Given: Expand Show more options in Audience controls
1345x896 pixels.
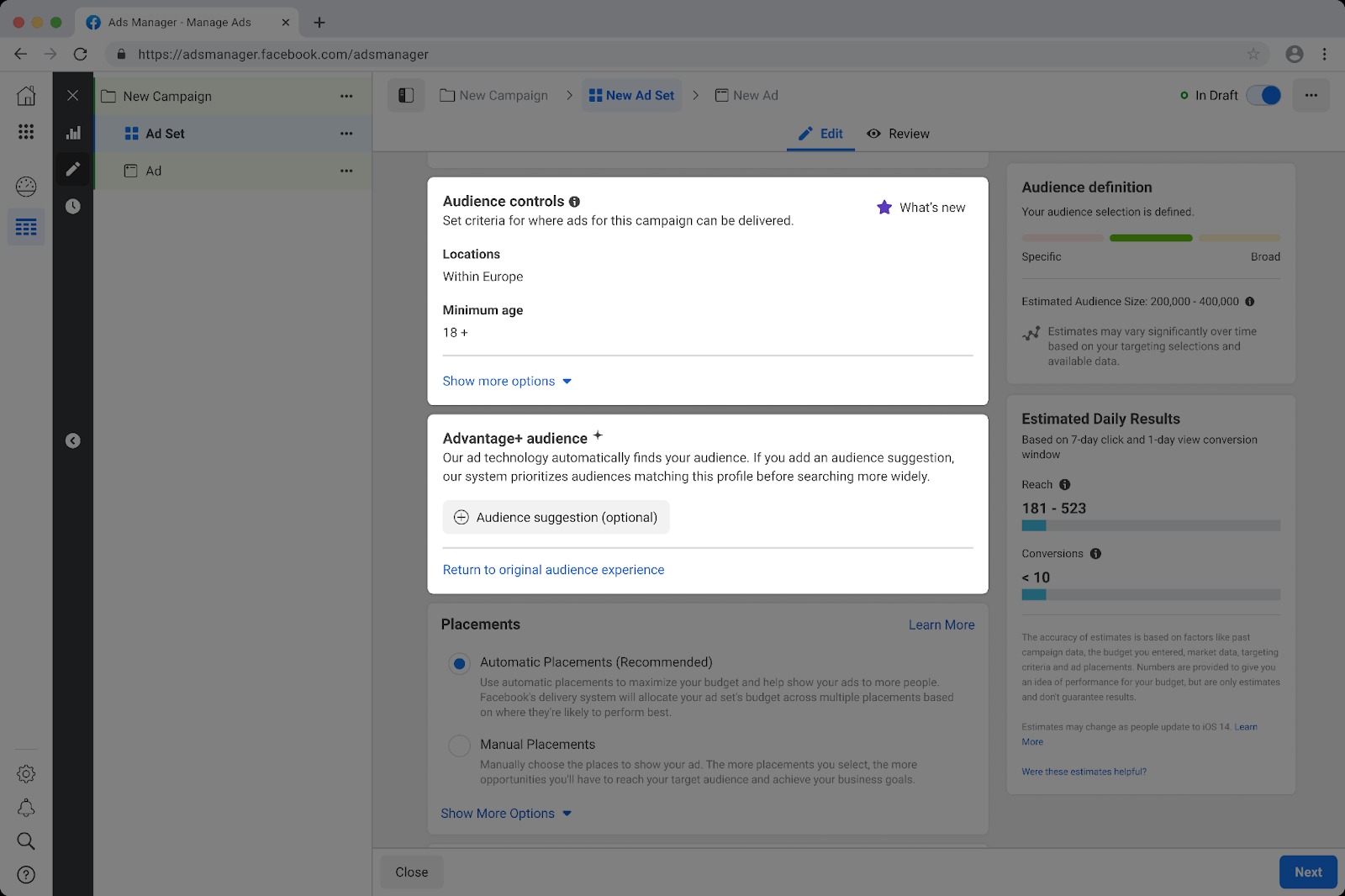Looking at the screenshot, I should [x=507, y=382].
